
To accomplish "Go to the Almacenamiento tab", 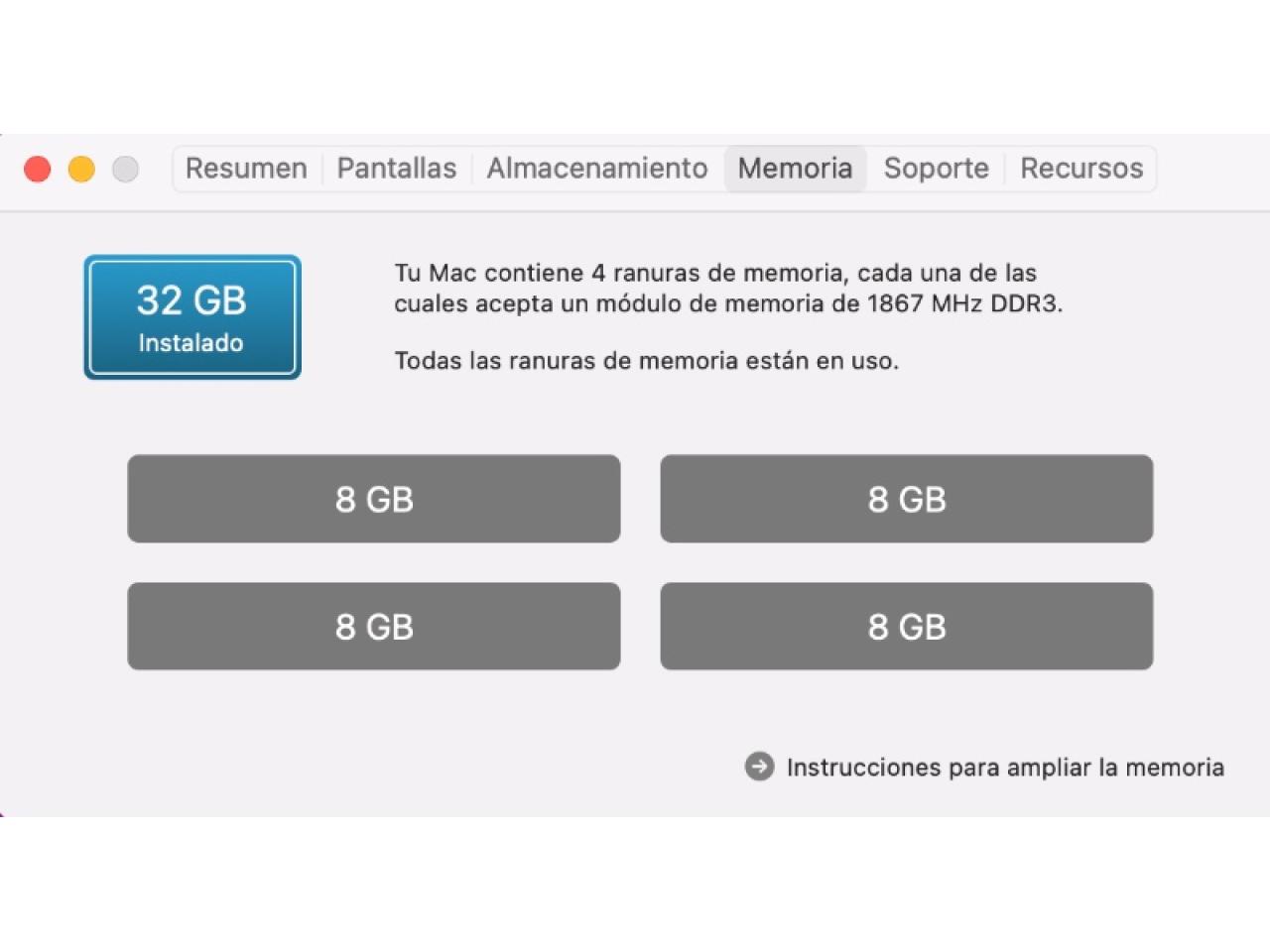I will click(x=596, y=169).
